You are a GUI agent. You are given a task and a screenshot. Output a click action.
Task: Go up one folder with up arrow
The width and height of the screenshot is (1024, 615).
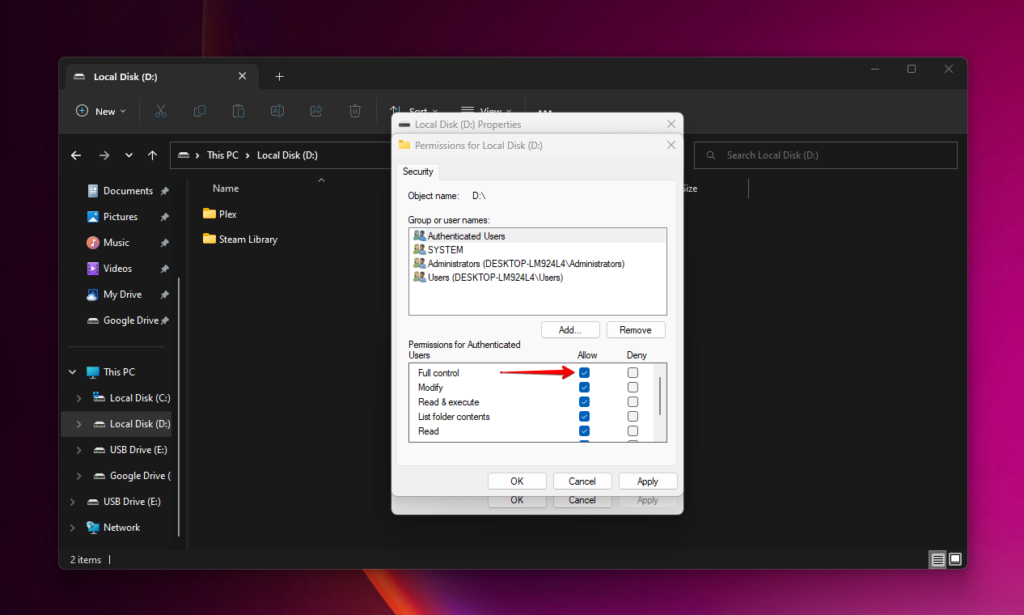click(x=152, y=155)
